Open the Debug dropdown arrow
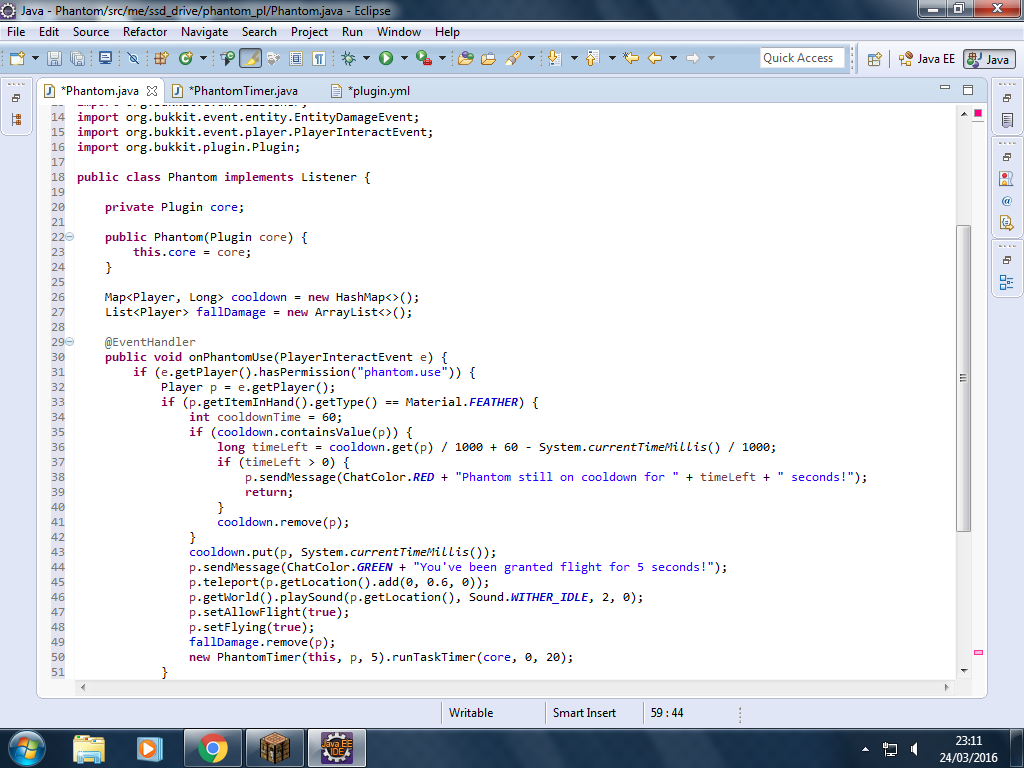 (x=366, y=58)
